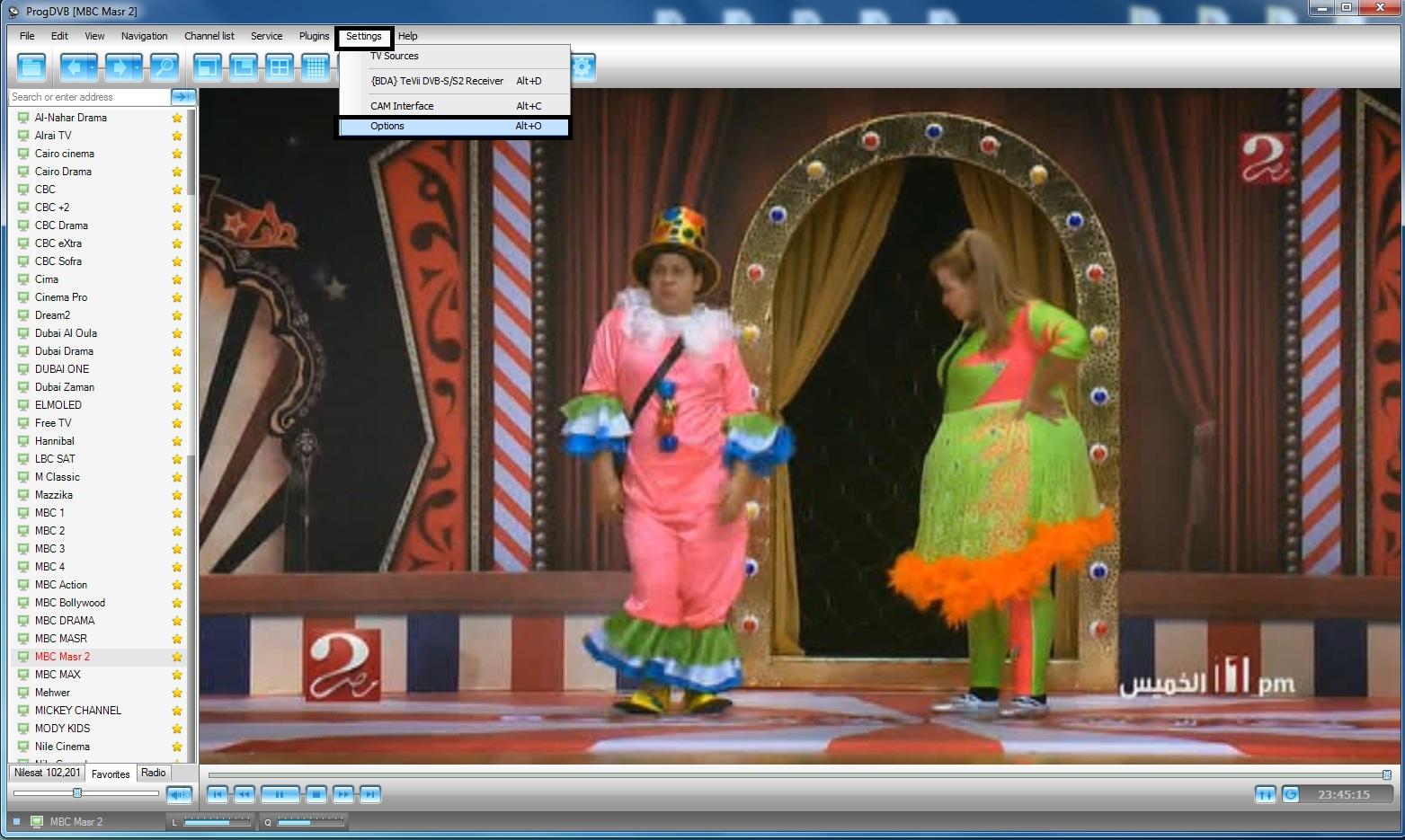Select the Dream2 channel
Screen dimensions: 1405x840
click(x=52, y=315)
